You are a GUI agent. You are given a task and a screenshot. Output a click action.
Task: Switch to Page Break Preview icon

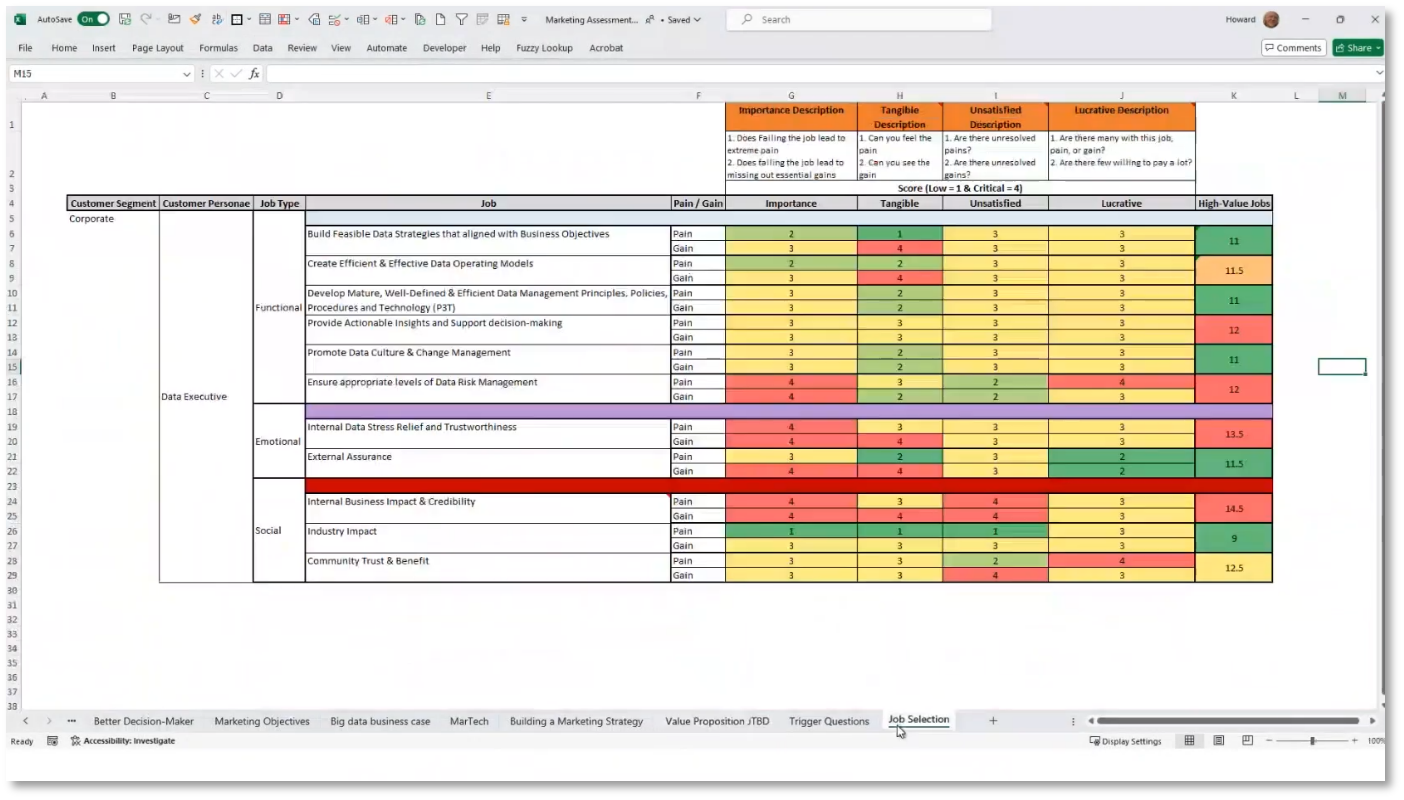tap(1247, 741)
